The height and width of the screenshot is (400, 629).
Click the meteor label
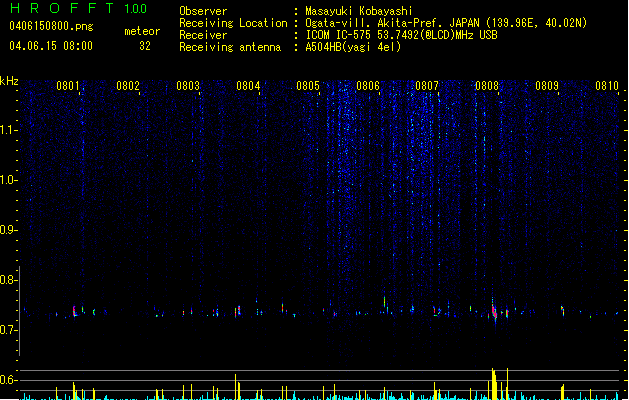point(142,31)
